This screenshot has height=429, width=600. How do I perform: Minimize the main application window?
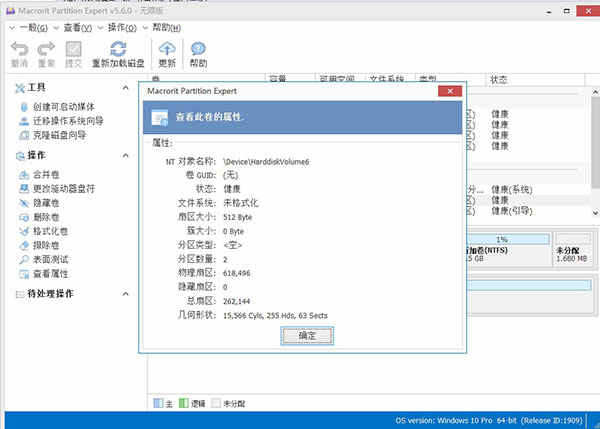[548, 11]
